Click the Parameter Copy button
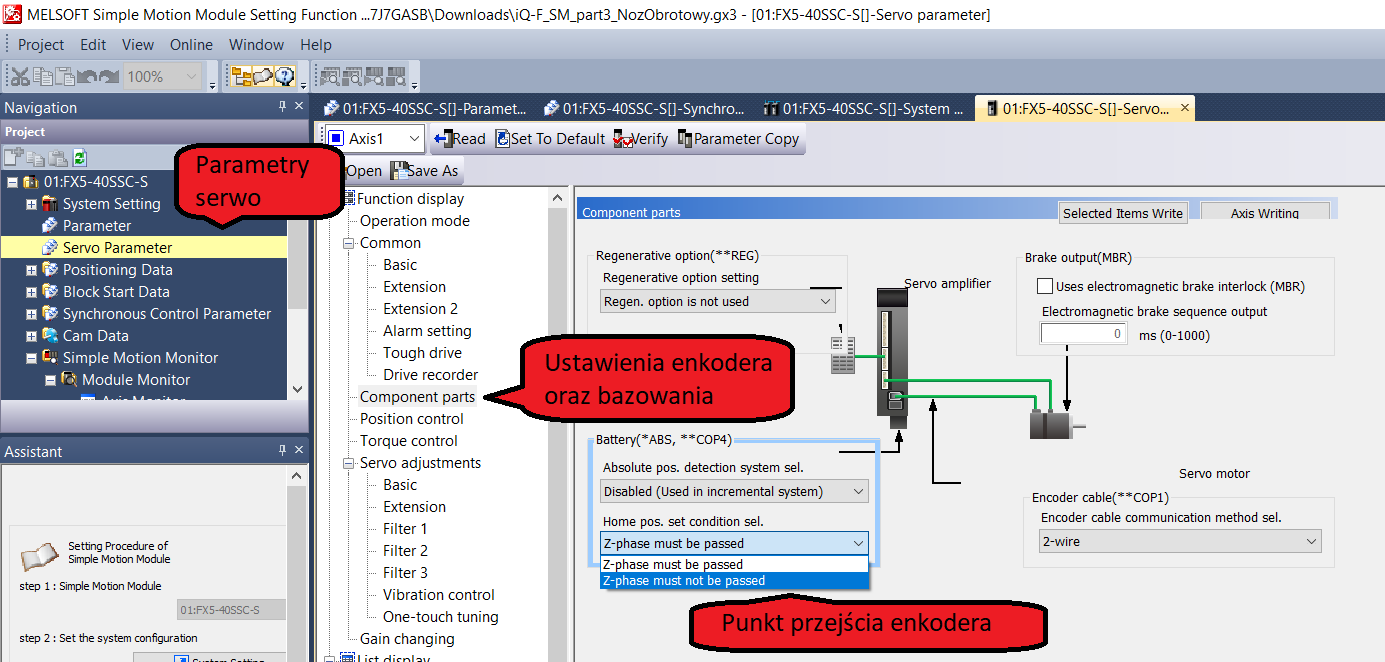1385x662 pixels. coord(738,139)
